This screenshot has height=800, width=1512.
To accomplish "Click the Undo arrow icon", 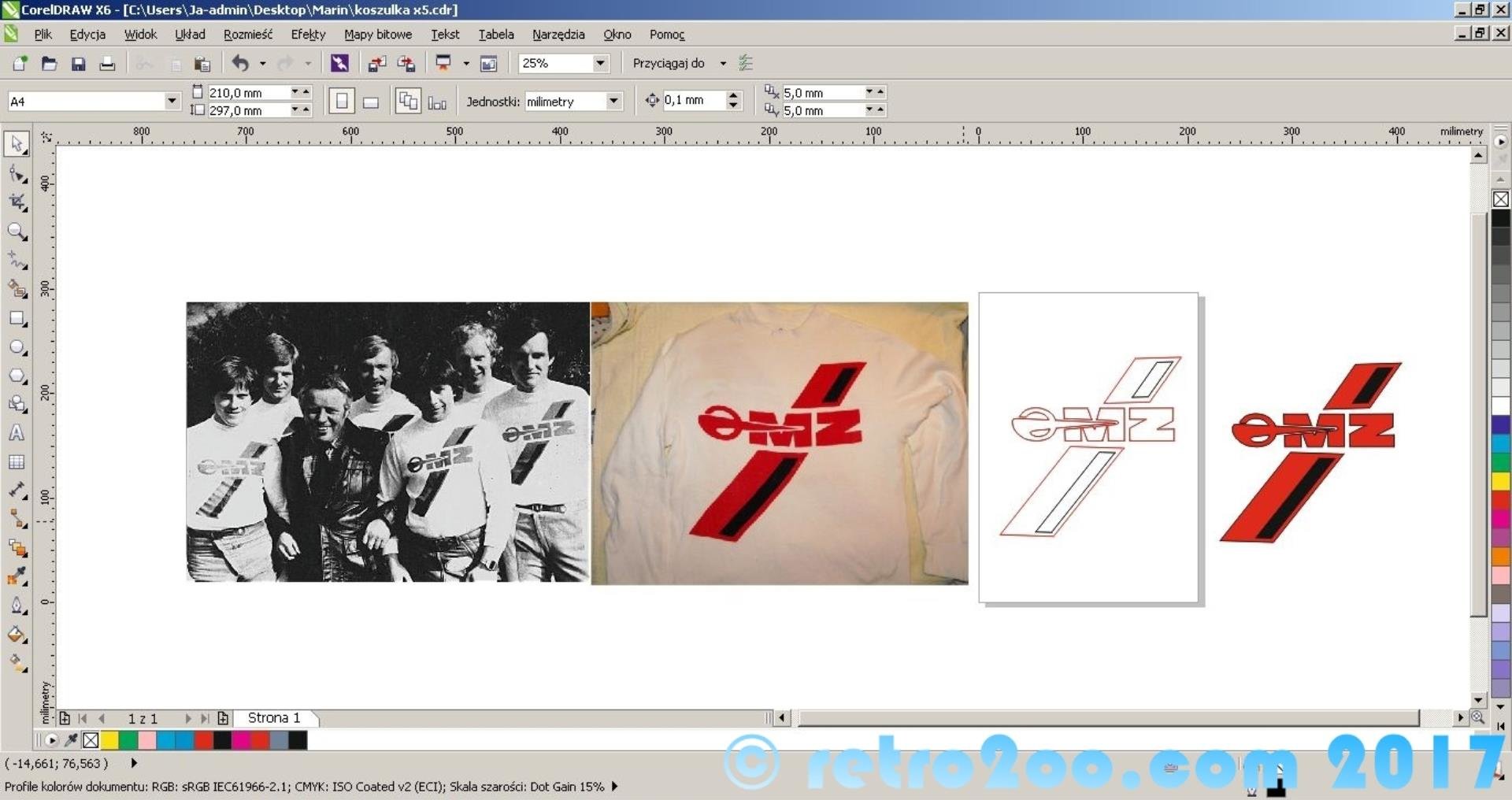I will [x=240, y=64].
